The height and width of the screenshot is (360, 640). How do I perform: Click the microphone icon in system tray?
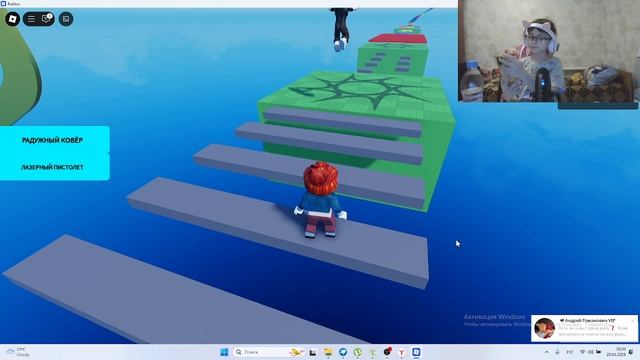[557, 352]
